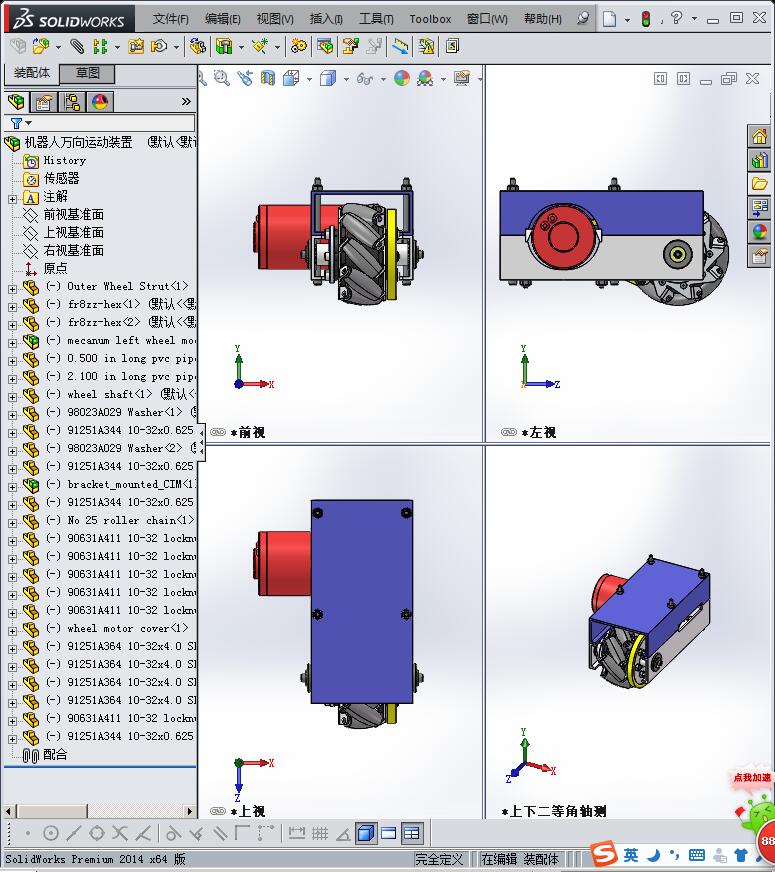Image resolution: width=775 pixels, height=872 pixels.
Task: Click the Sogou input method S icon
Action: (x=604, y=854)
